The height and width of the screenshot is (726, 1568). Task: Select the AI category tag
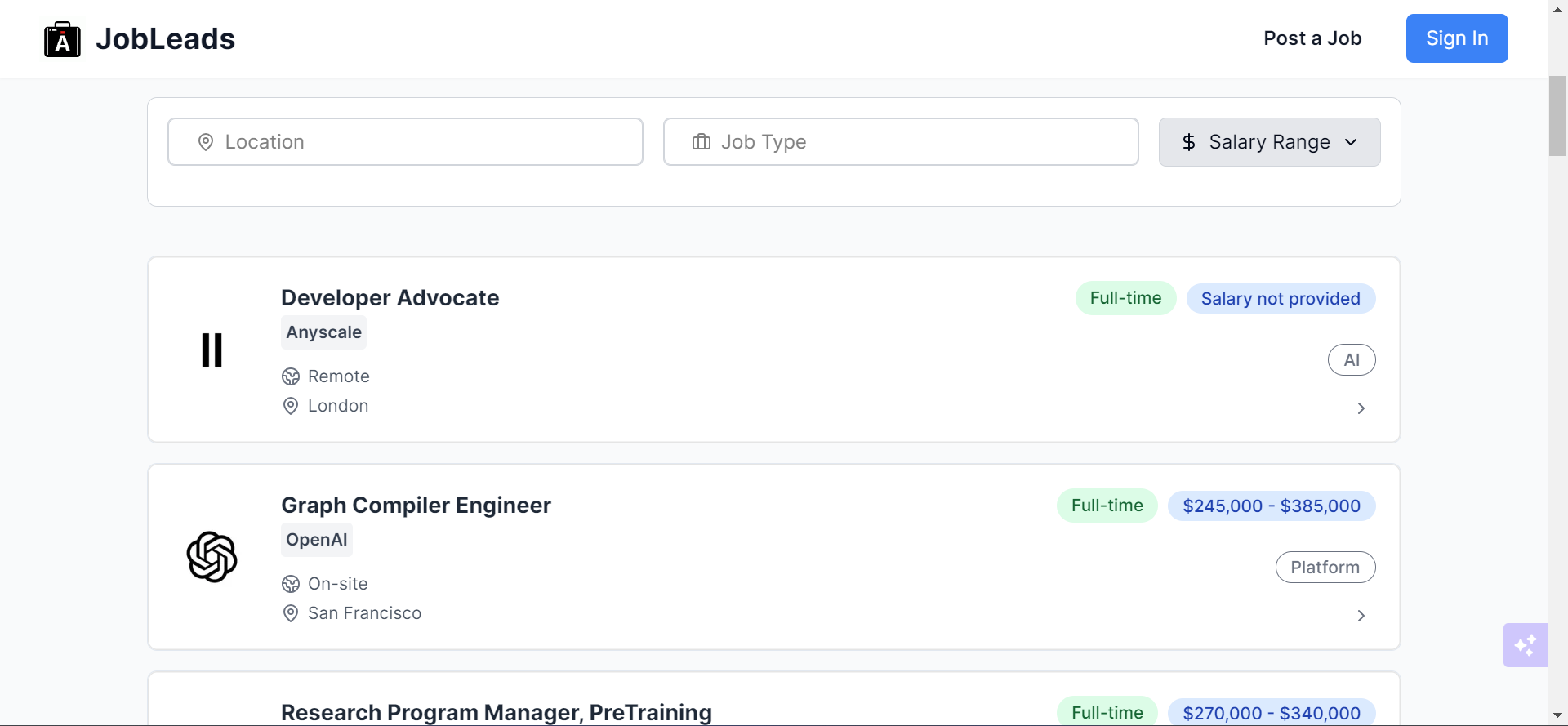click(1352, 360)
